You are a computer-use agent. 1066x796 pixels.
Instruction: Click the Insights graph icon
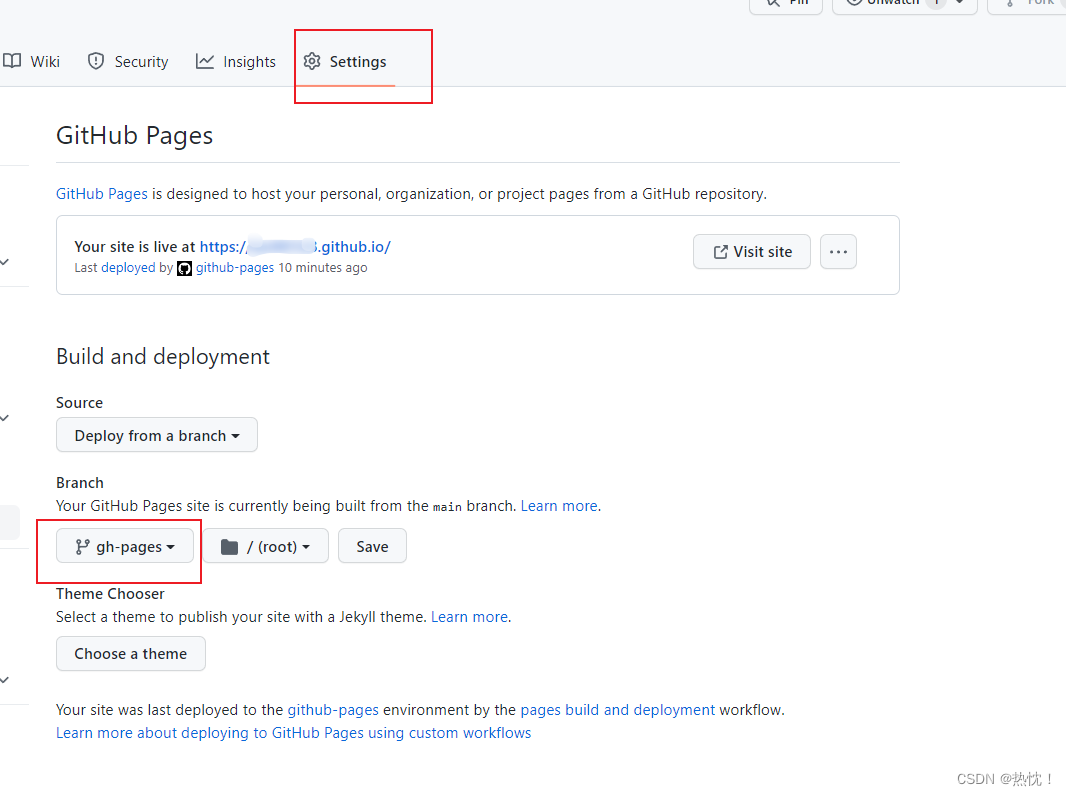pos(205,61)
